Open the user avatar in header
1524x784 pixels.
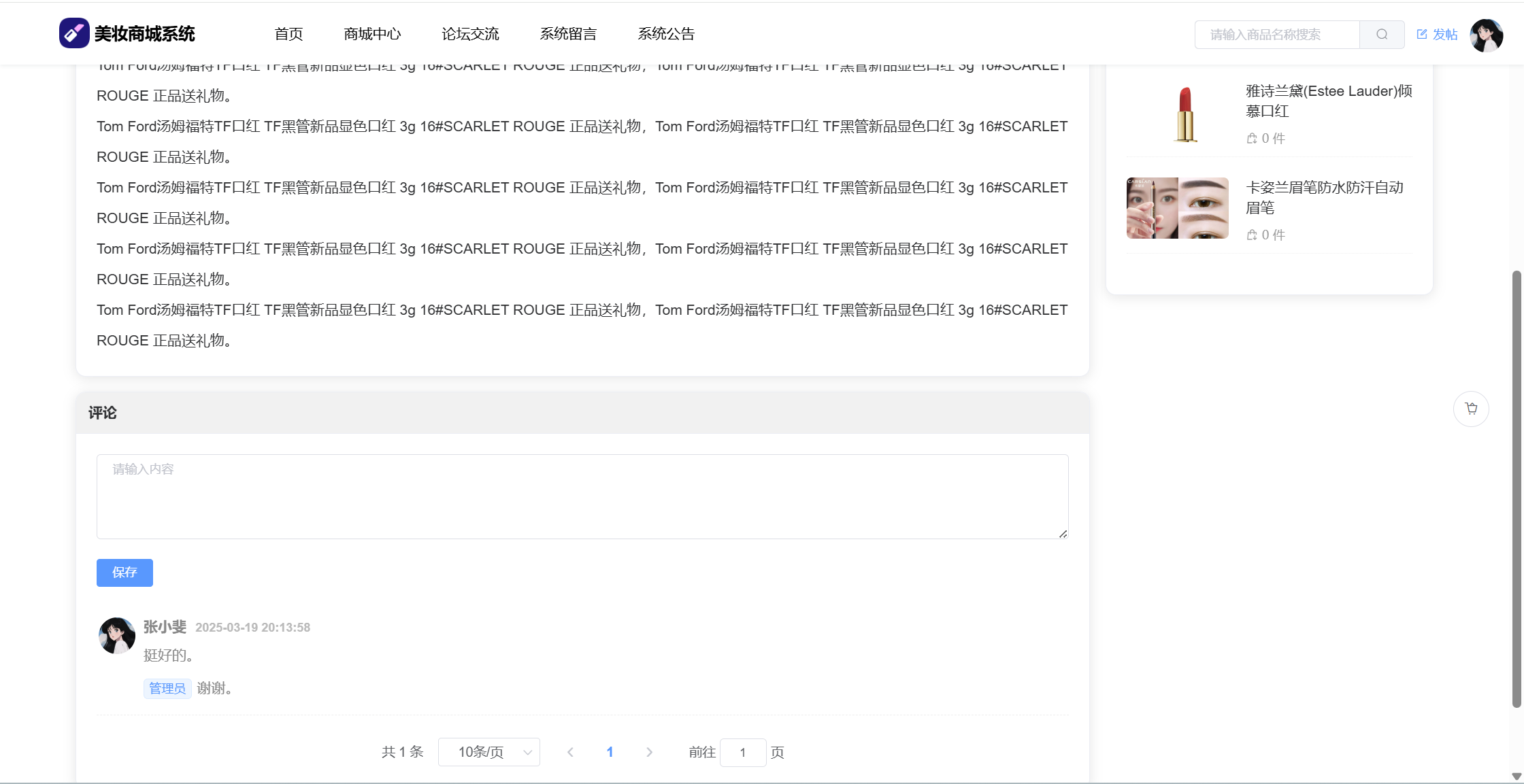(x=1486, y=35)
